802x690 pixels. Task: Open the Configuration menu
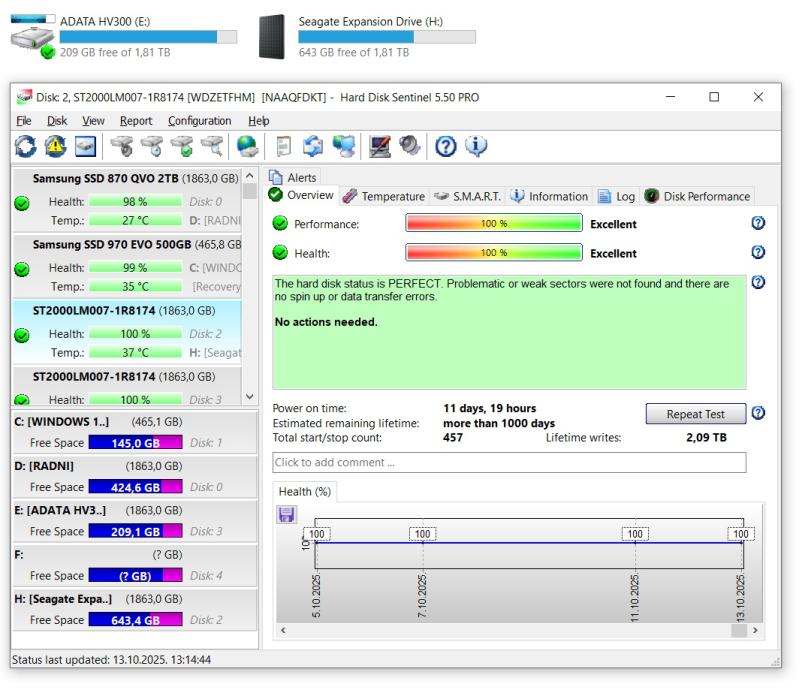[x=199, y=121]
